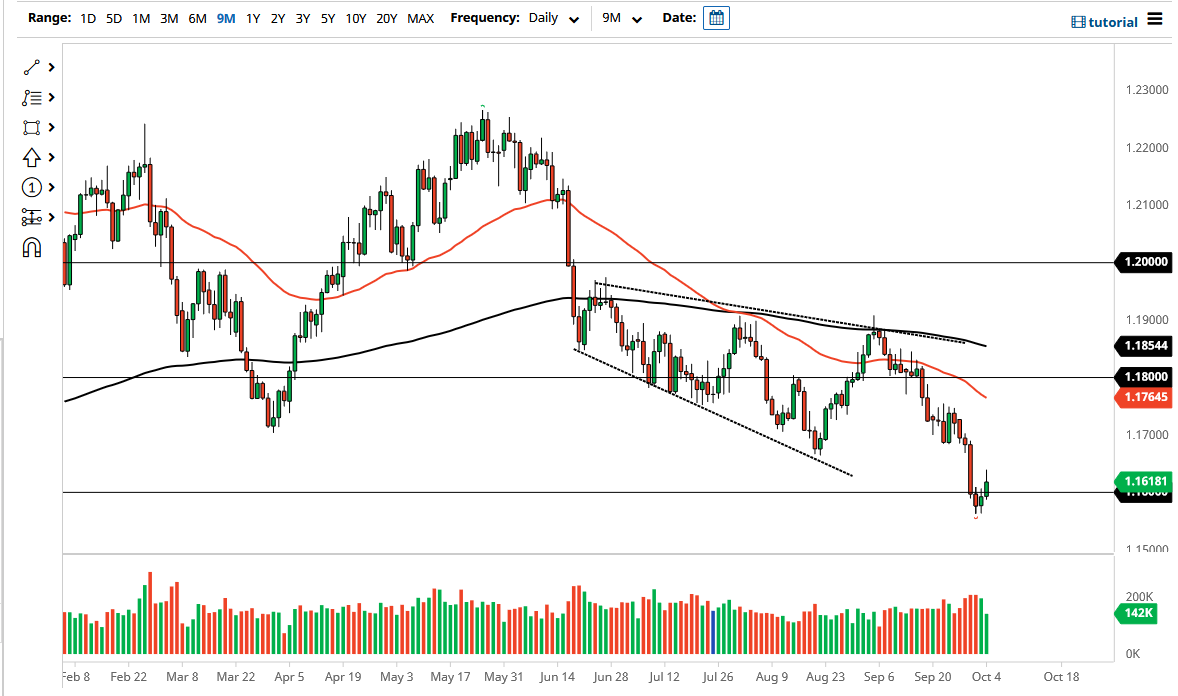Set range to 2Y
The height and width of the screenshot is (696, 1178).
coord(278,18)
